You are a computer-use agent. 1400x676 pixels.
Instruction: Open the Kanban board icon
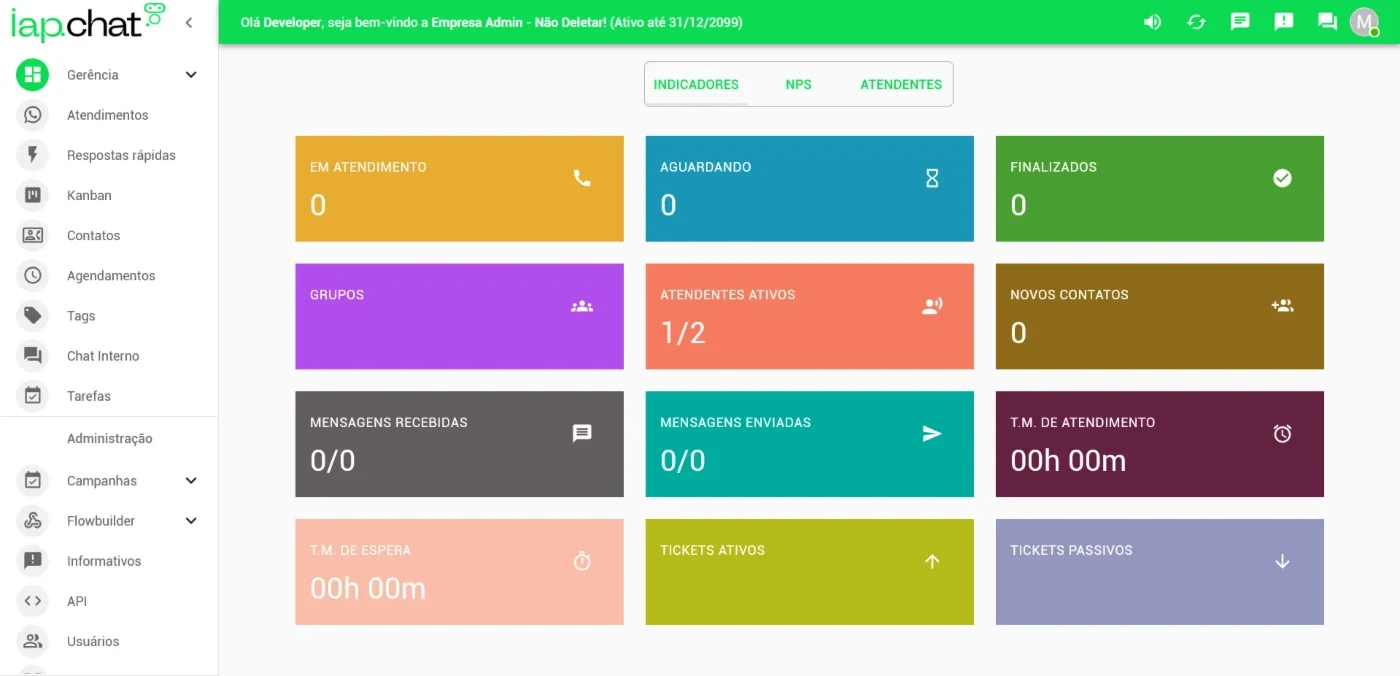coord(33,195)
